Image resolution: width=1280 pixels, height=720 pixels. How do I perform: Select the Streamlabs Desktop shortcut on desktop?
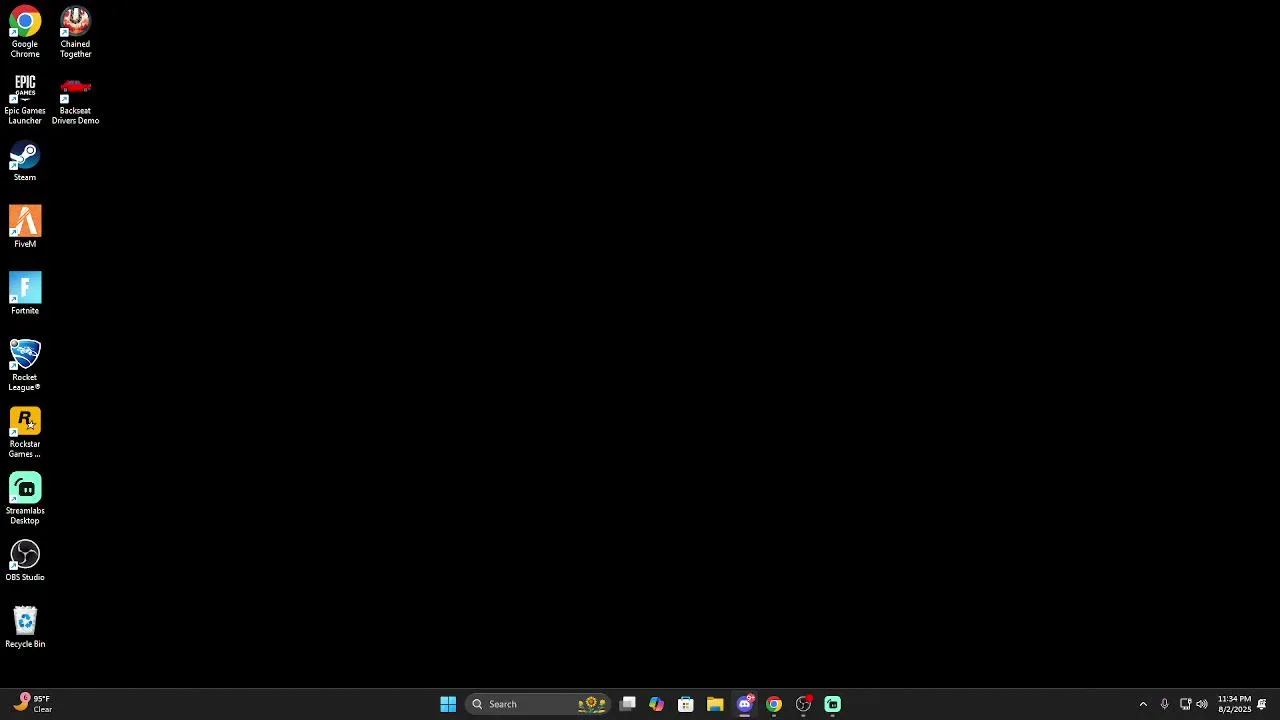[x=25, y=499]
